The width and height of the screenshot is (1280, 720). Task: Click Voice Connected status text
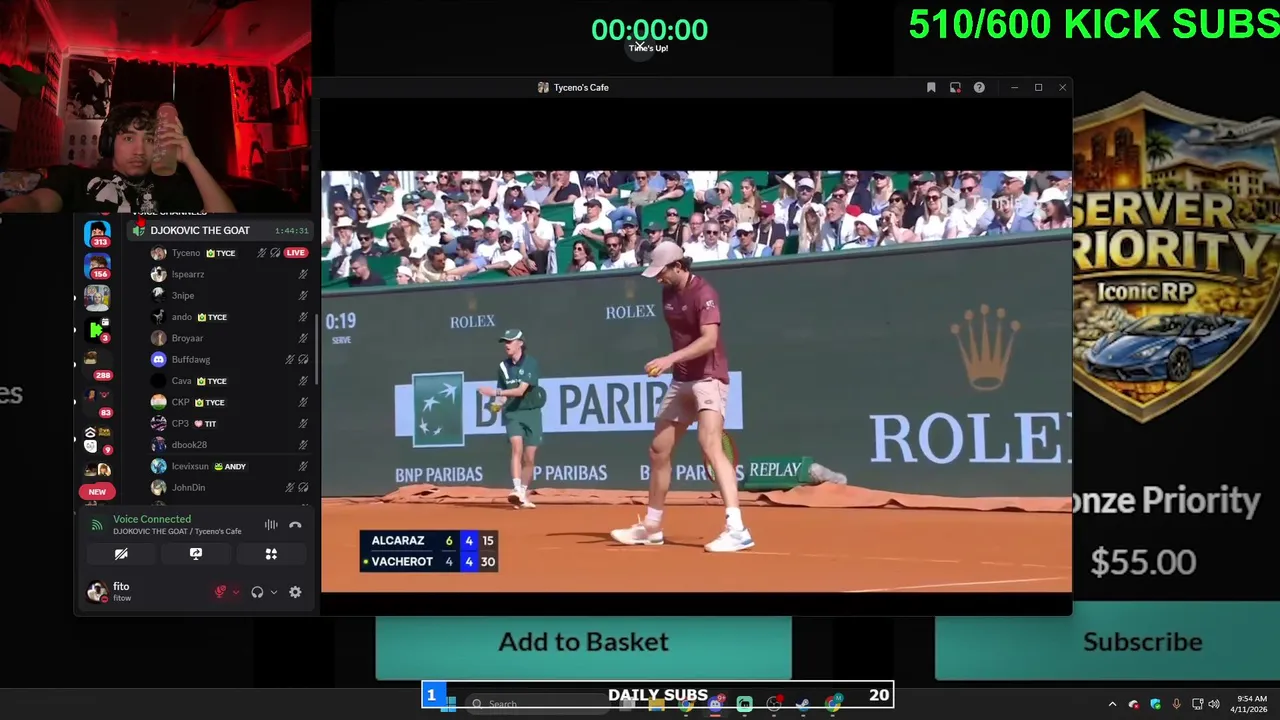tap(152, 519)
